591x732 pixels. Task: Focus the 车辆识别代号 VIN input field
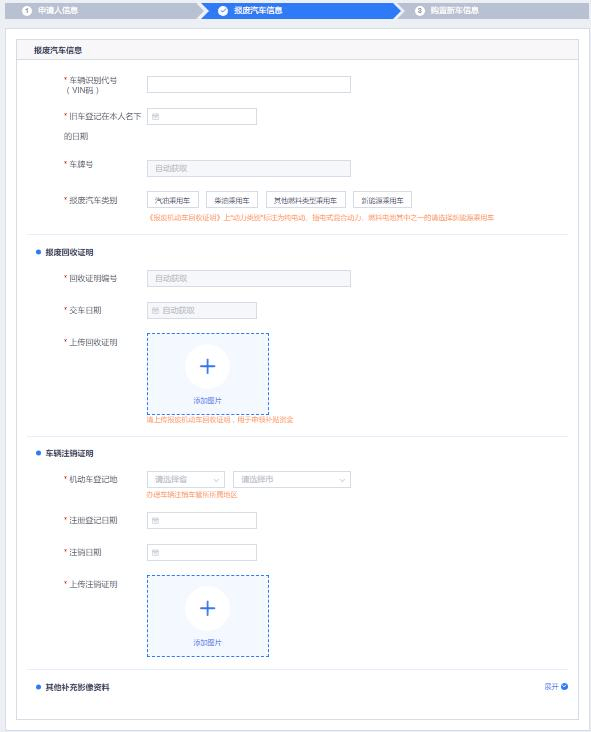(249, 84)
